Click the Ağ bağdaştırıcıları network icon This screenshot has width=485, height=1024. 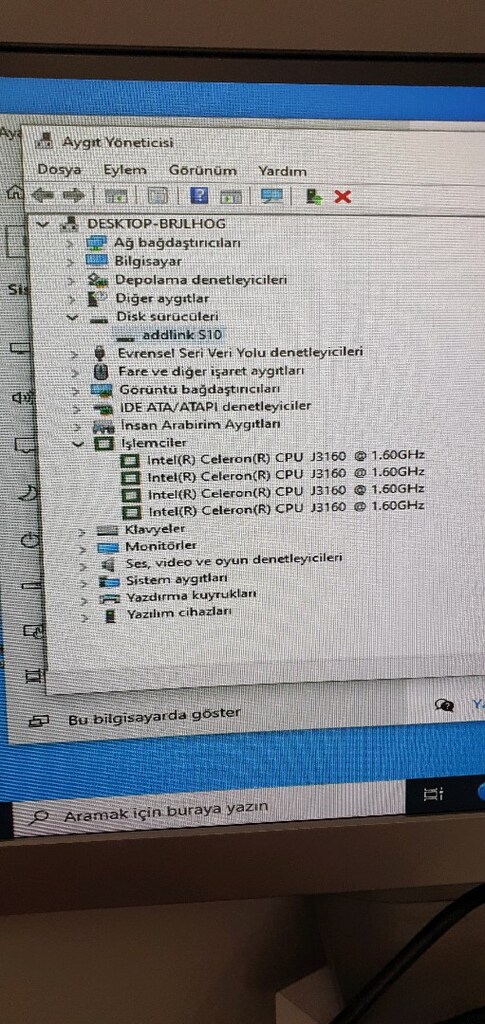point(96,242)
